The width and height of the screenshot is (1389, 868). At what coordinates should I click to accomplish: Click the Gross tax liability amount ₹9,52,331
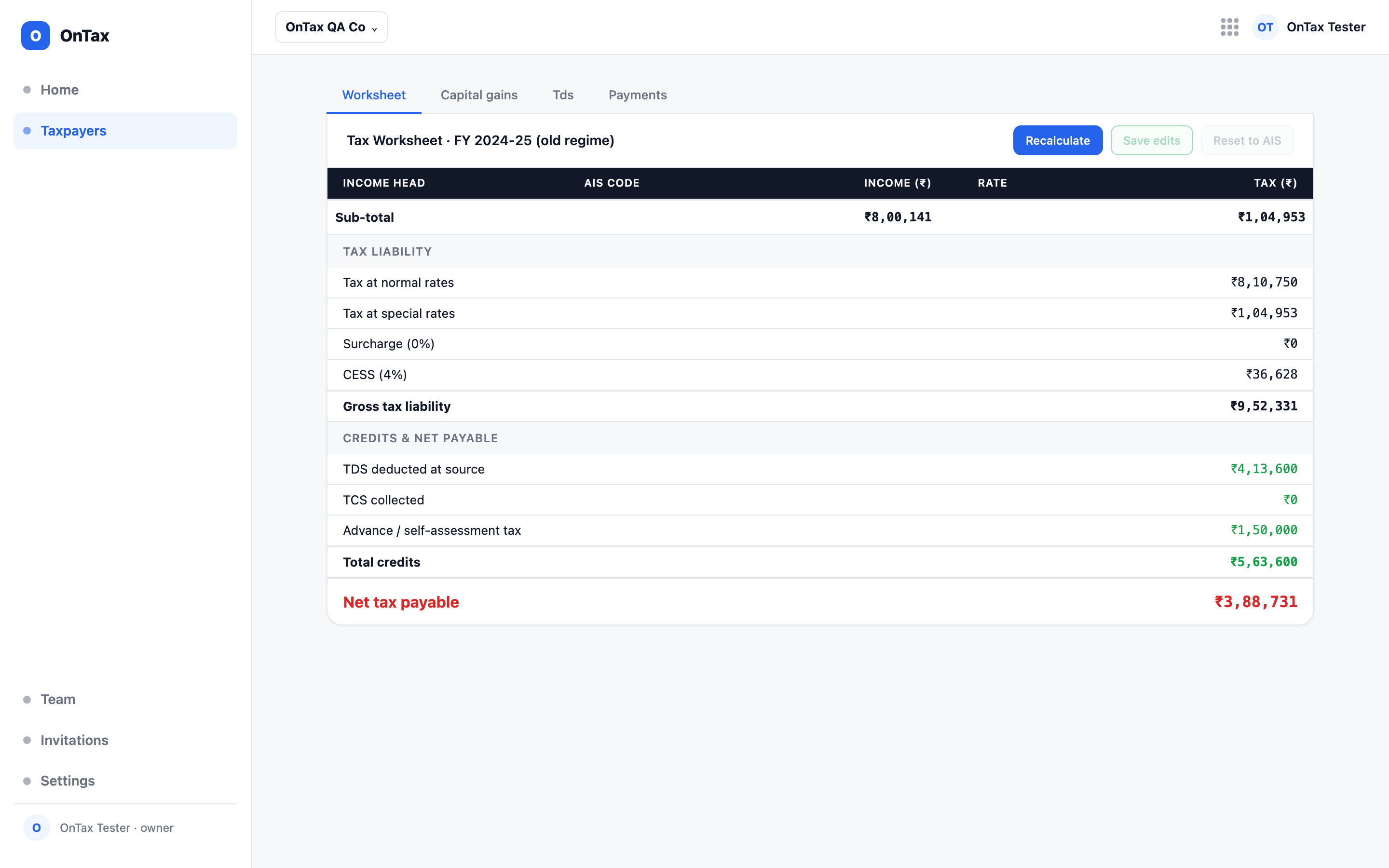pos(1263,406)
